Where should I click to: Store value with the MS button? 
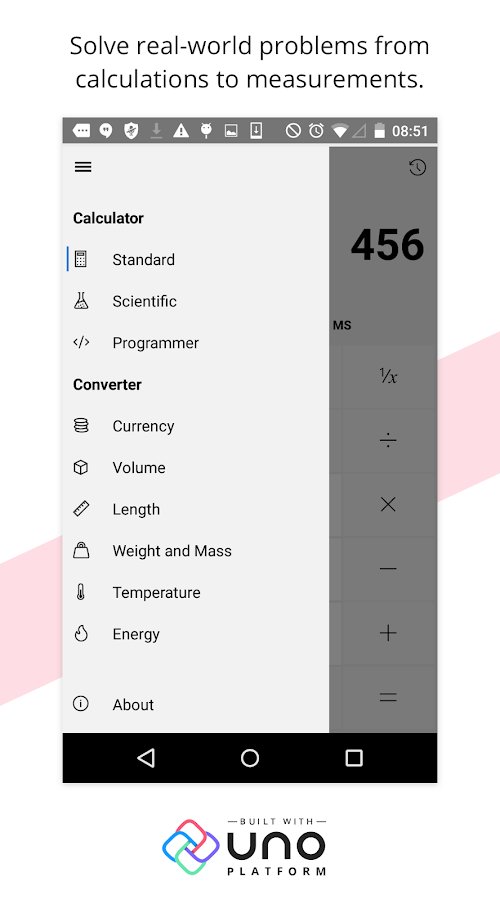click(342, 325)
